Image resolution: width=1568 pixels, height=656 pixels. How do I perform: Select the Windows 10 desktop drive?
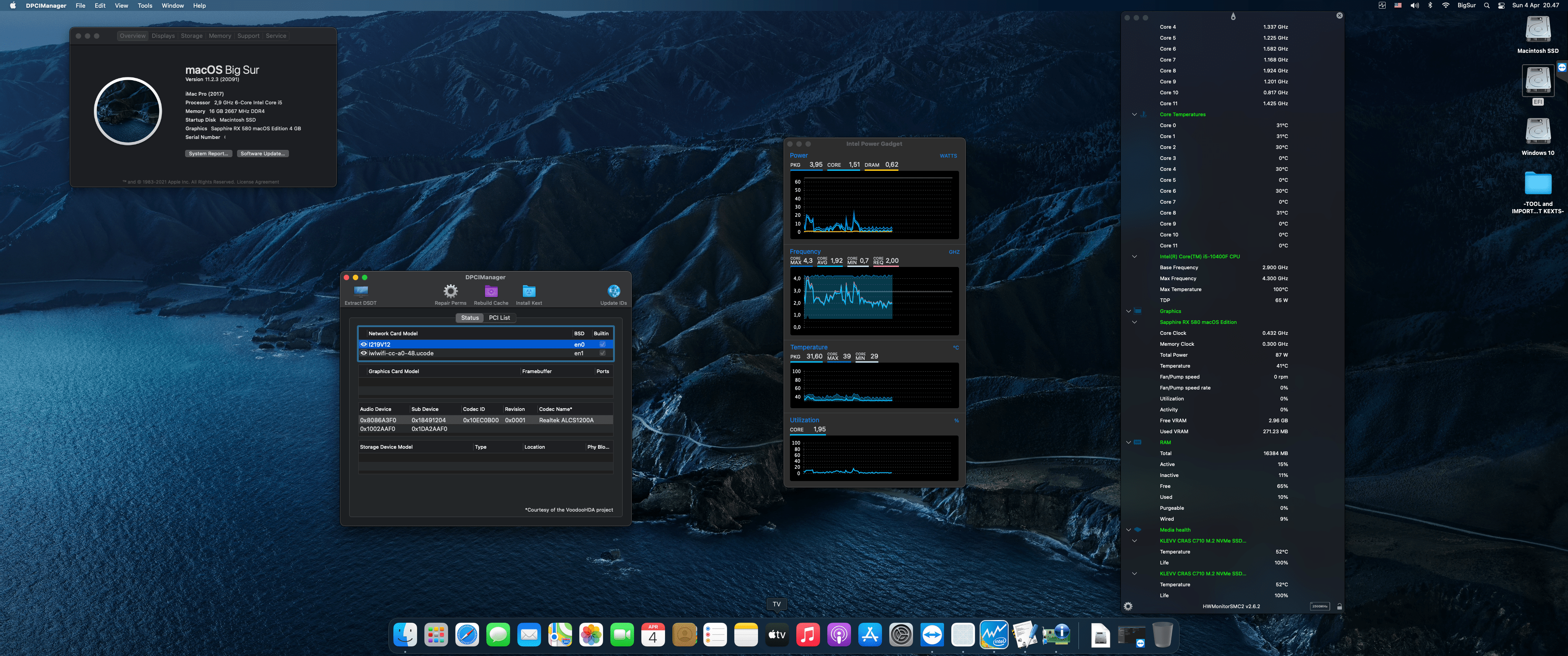1537,132
